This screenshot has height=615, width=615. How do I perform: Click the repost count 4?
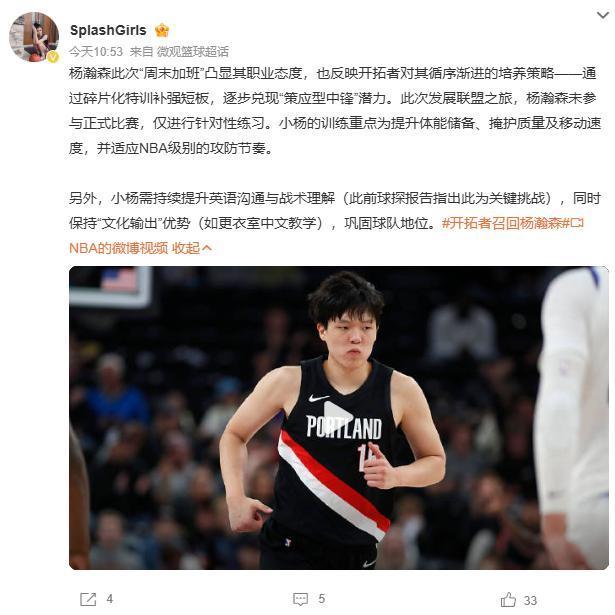(110, 599)
